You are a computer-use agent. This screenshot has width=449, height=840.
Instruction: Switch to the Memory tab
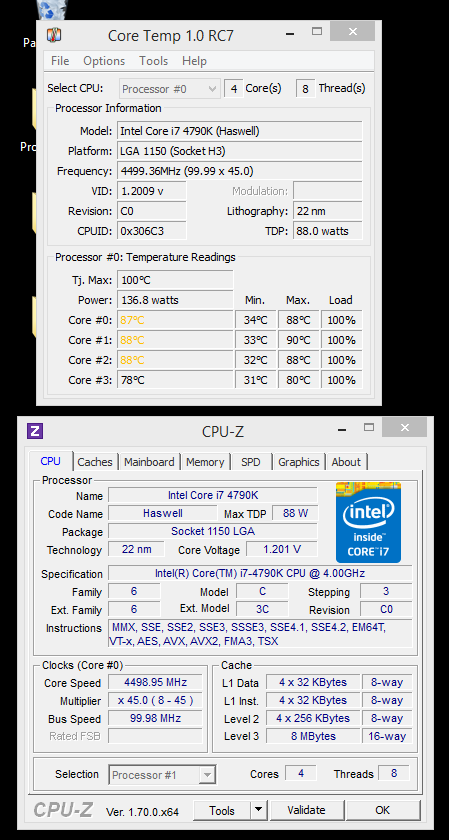point(205,462)
